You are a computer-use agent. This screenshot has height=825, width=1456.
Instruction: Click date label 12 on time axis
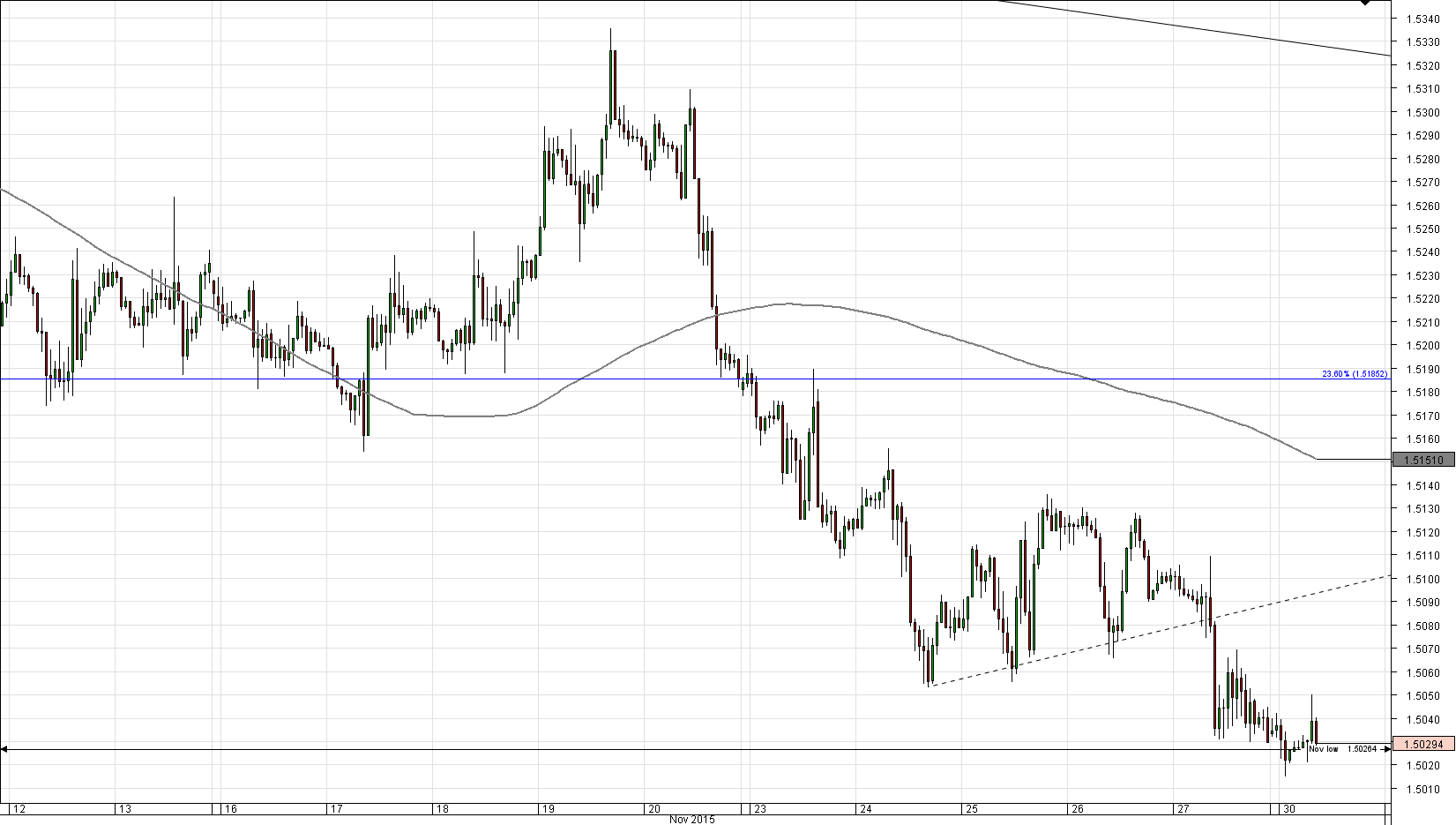(18, 808)
